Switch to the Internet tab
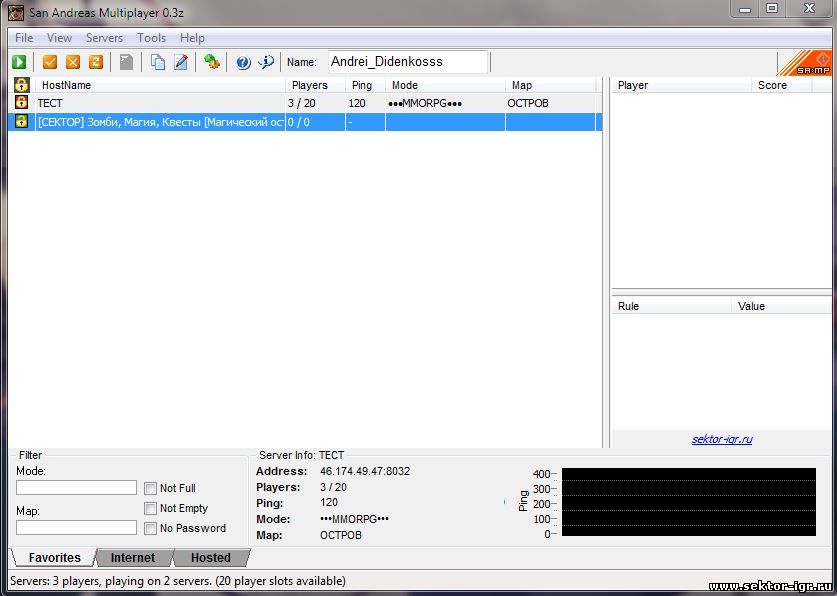The image size is (837, 596). point(133,558)
